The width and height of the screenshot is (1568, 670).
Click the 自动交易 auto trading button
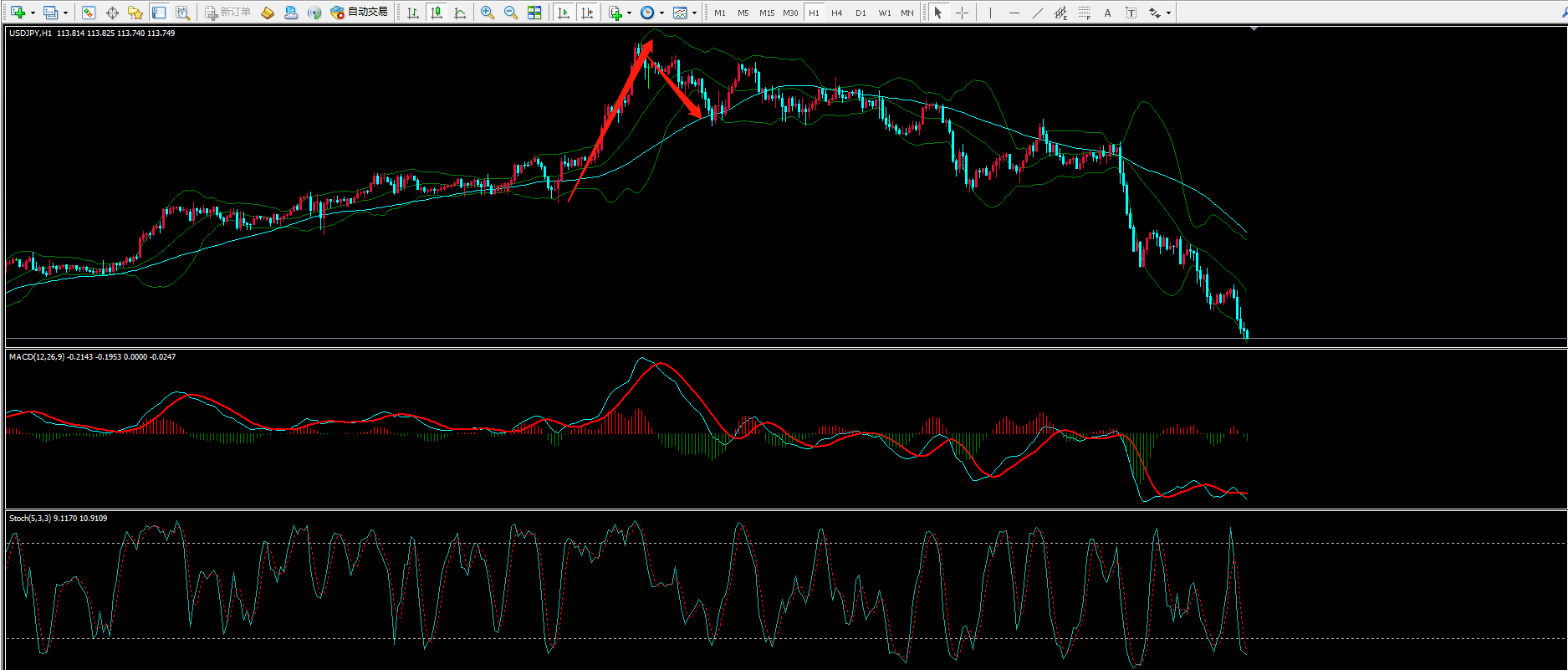coord(360,13)
